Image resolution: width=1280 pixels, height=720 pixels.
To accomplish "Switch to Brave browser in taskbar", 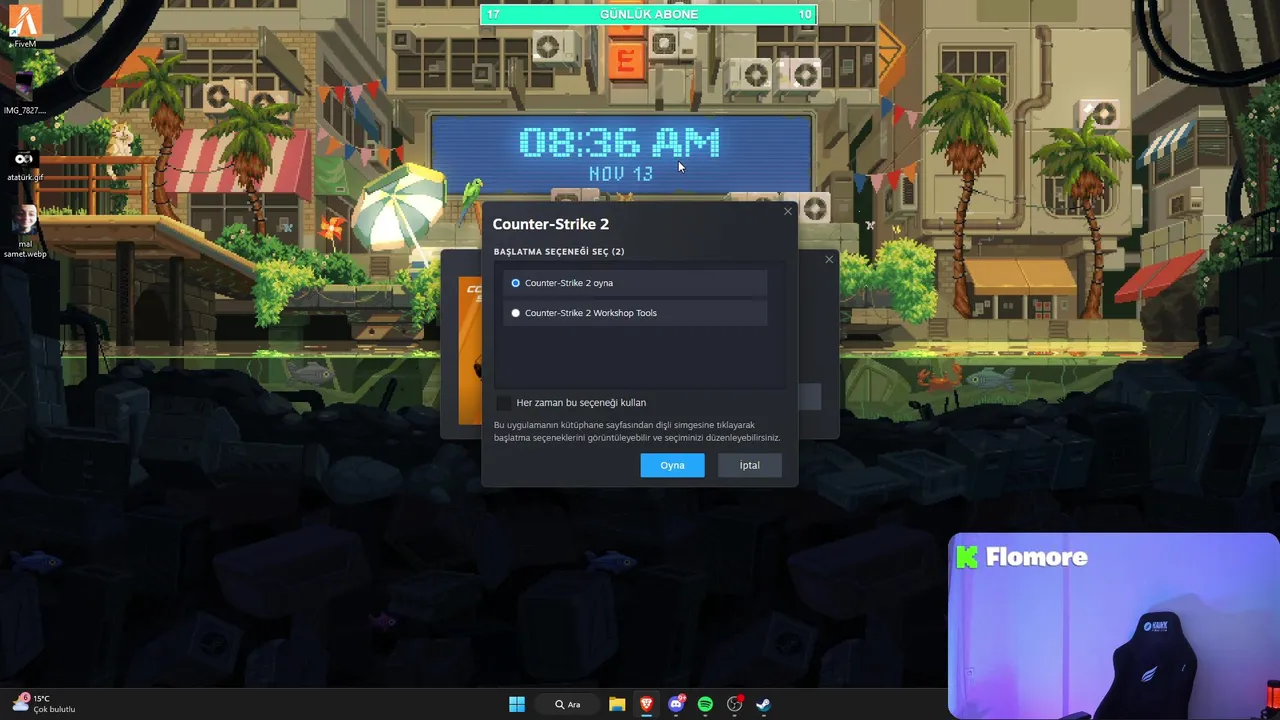I will coord(646,704).
